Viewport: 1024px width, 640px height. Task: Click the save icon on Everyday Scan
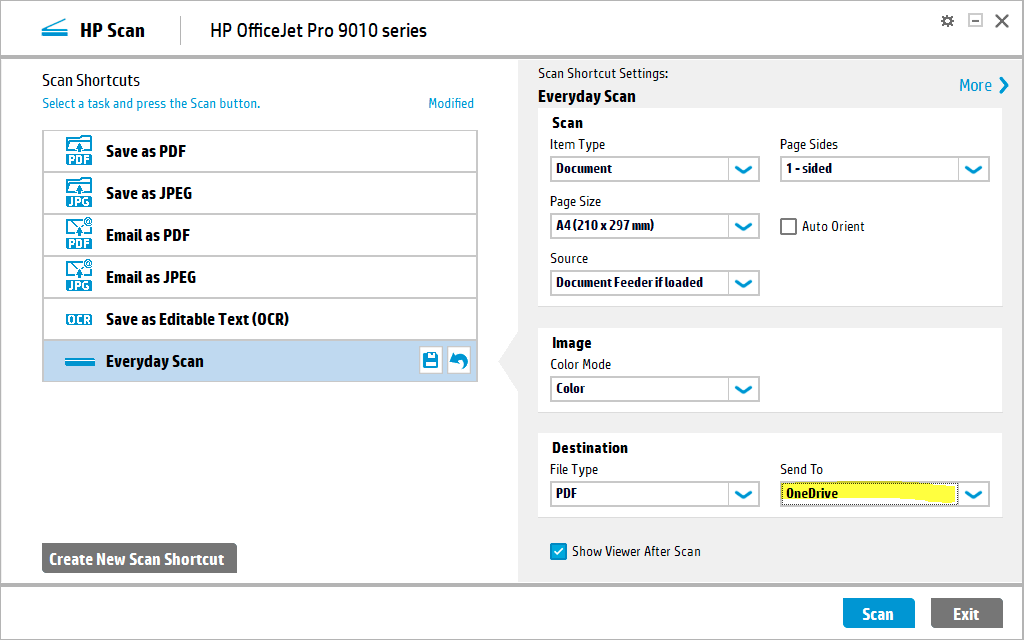coord(430,360)
